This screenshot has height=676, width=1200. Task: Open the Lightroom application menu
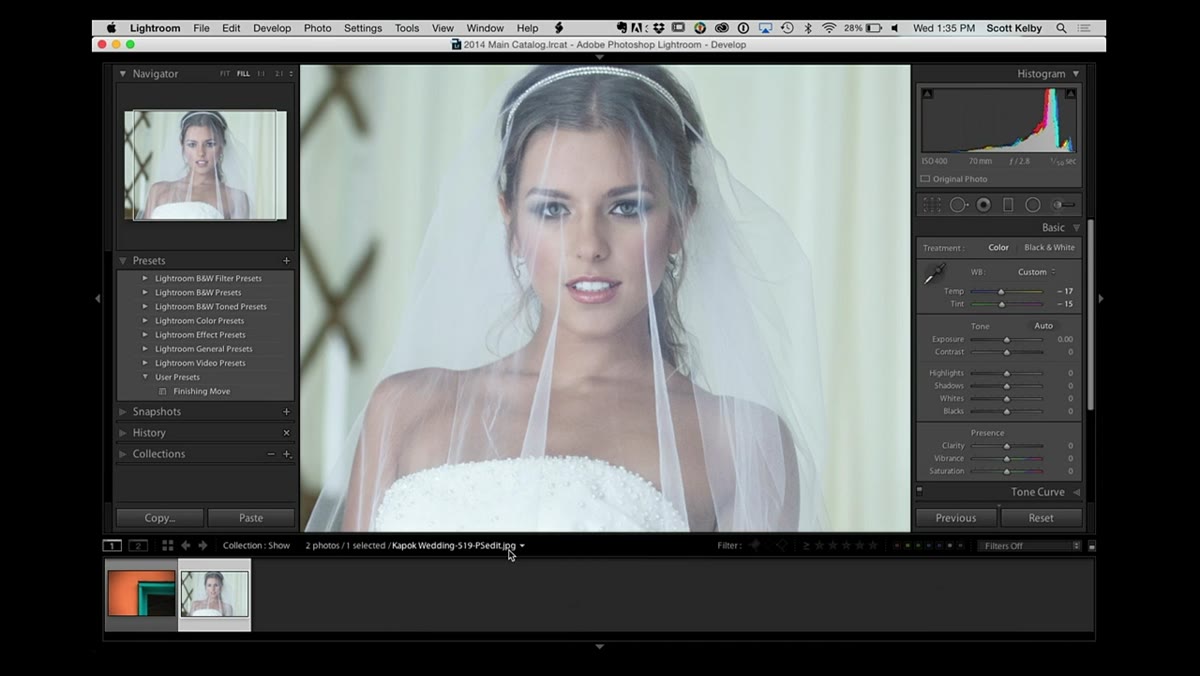(x=155, y=28)
